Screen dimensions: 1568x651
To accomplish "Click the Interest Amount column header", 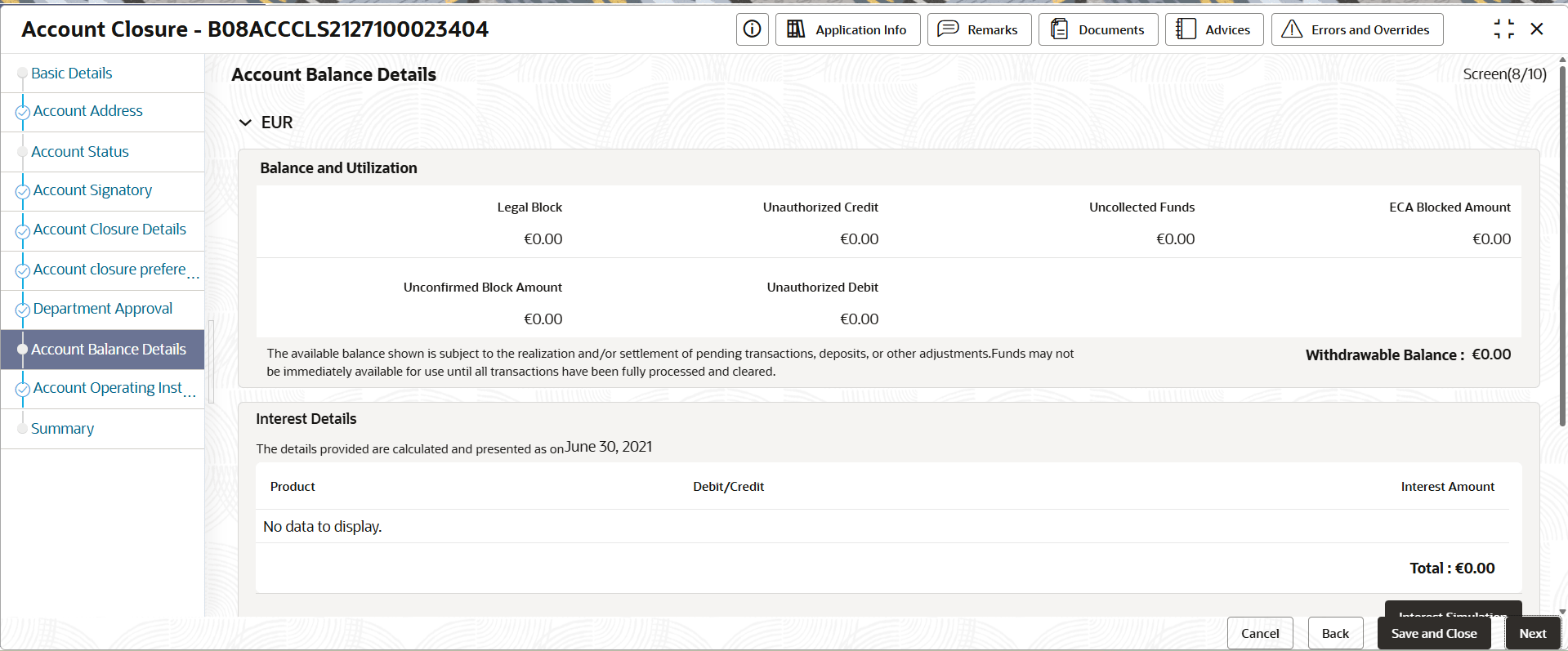I will [1448, 487].
